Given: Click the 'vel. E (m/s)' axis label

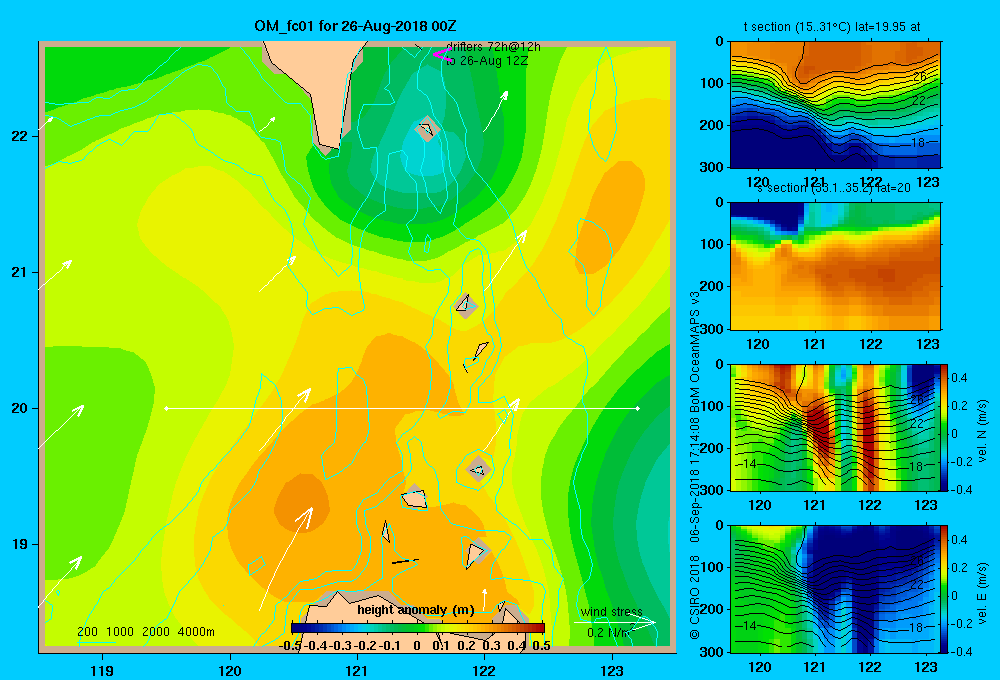Looking at the screenshot, I should click(x=983, y=592).
